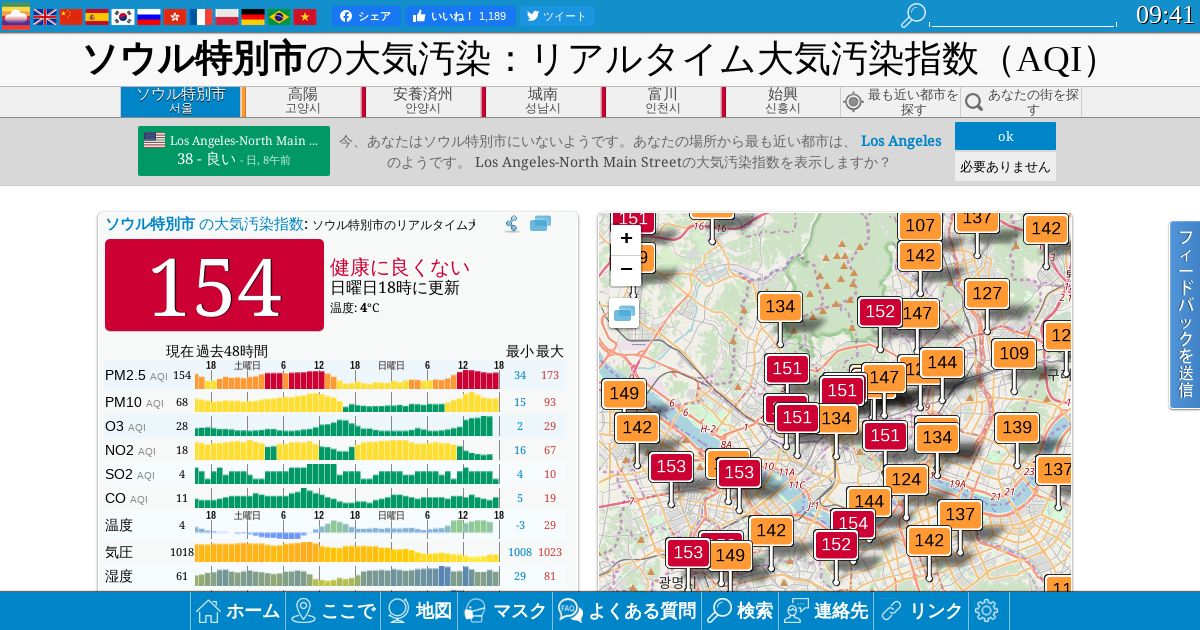Select the 湿度 chart row
Screen dimensions: 1200x630
coord(334,576)
